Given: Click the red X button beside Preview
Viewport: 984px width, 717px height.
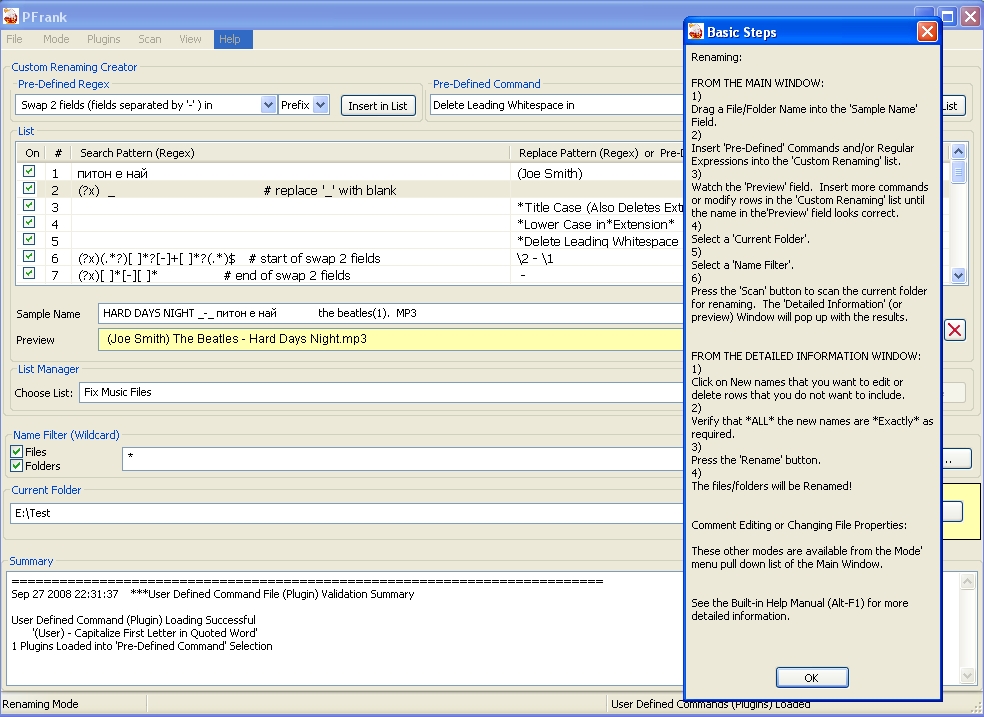Looking at the screenshot, I should point(955,330).
